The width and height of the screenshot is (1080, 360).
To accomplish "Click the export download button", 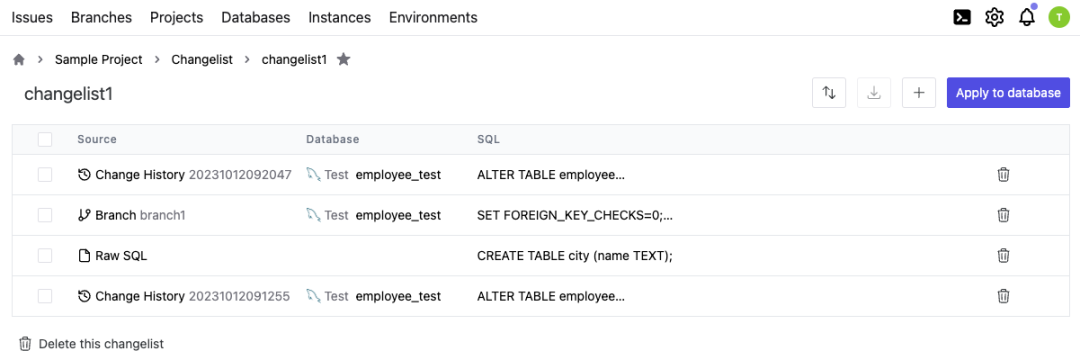I will point(874,93).
